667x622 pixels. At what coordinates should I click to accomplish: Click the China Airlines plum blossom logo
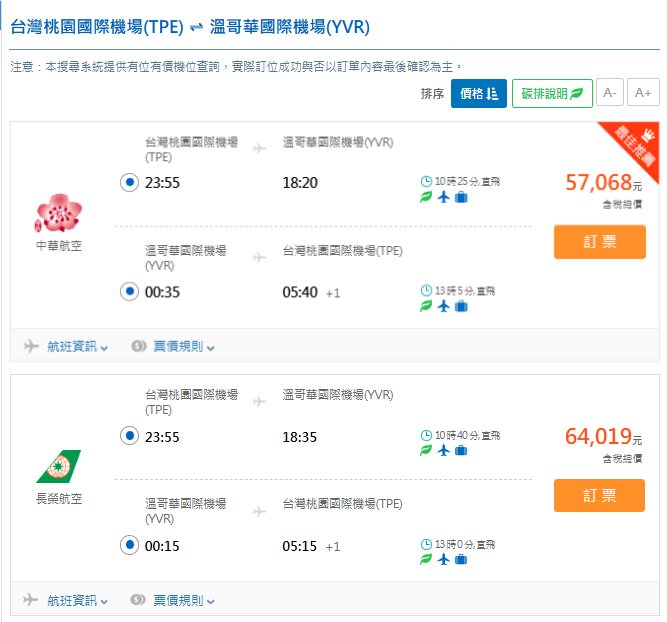click(x=58, y=213)
